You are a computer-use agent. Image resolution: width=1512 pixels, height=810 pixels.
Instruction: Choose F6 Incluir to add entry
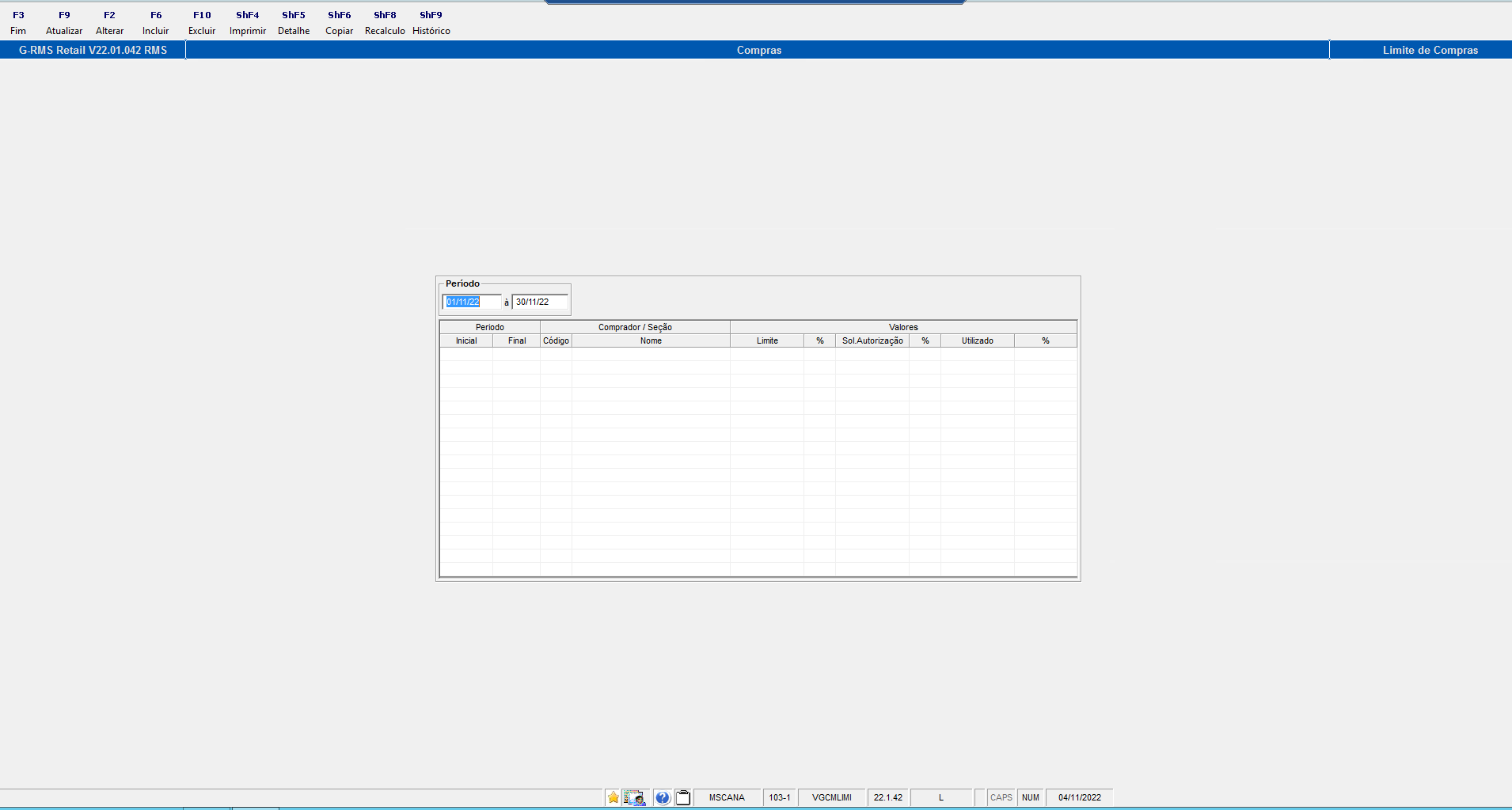pos(156,23)
